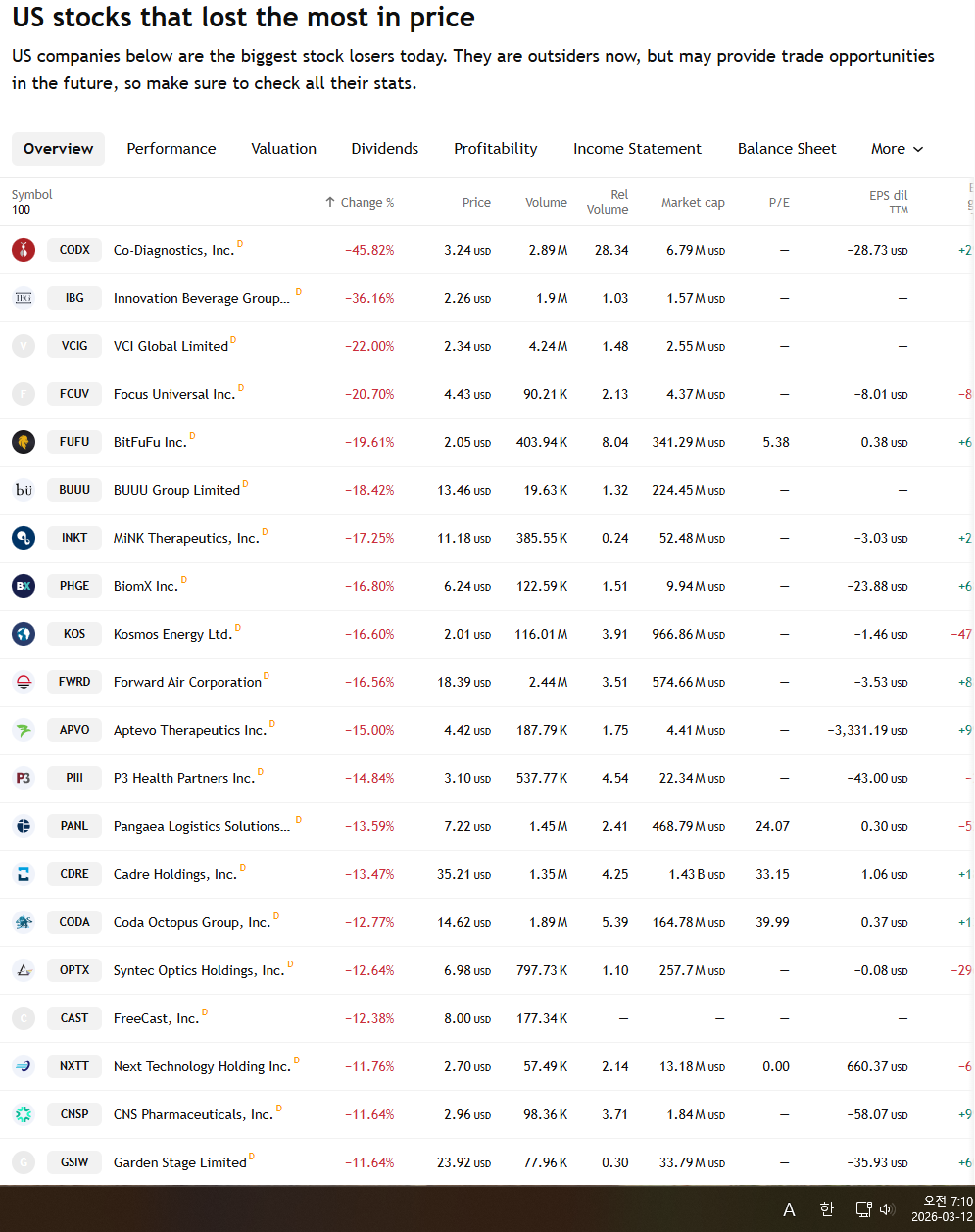The width and height of the screenshot is (975, 1232).
Task: Expand the More tabs dropdown
Action: 897,149
